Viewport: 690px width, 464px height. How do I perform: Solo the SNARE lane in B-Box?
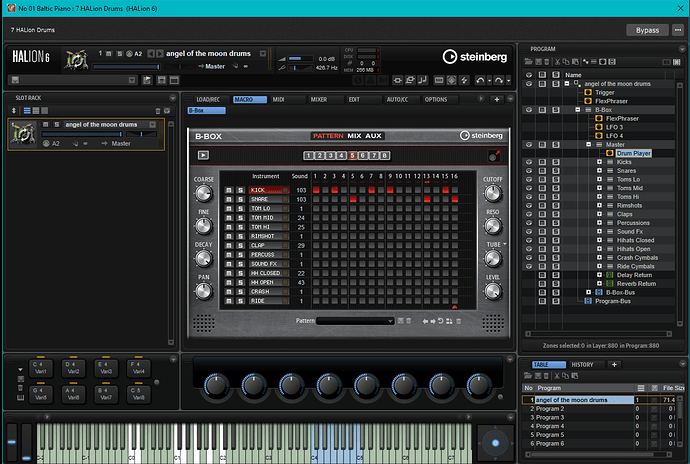coord(240,199)
